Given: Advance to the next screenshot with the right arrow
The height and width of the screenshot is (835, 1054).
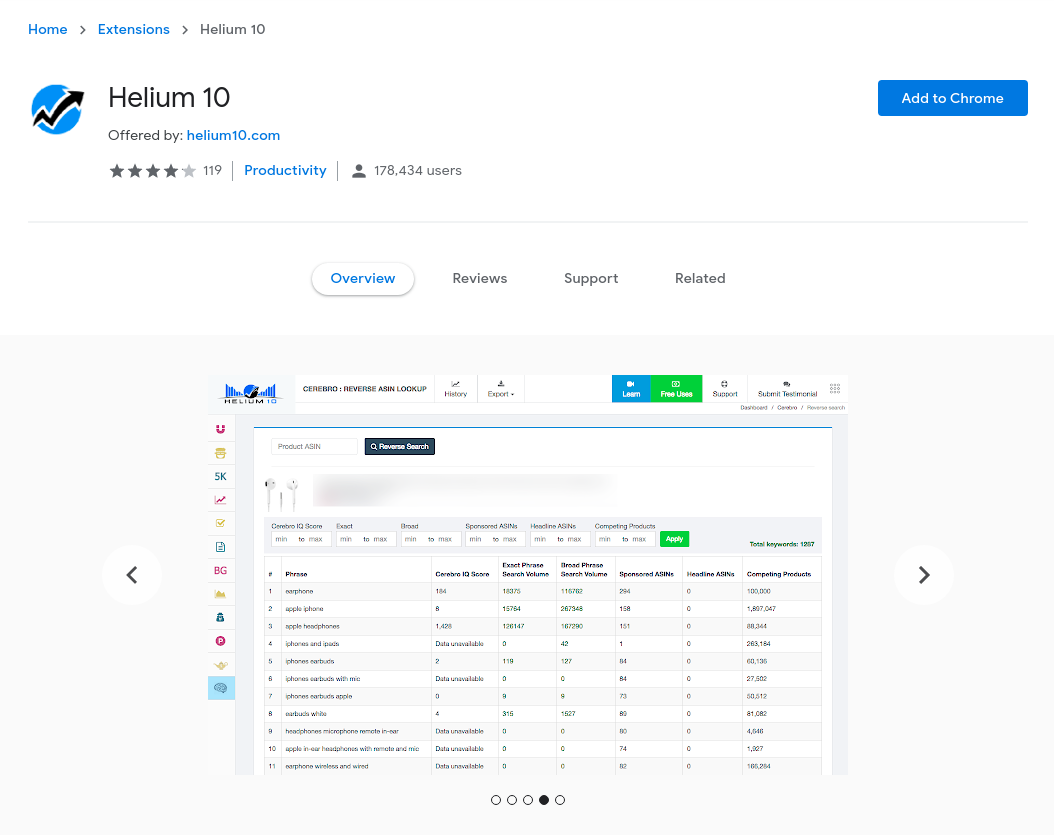Looking at the screenshot, I should [x=924, y=575].
